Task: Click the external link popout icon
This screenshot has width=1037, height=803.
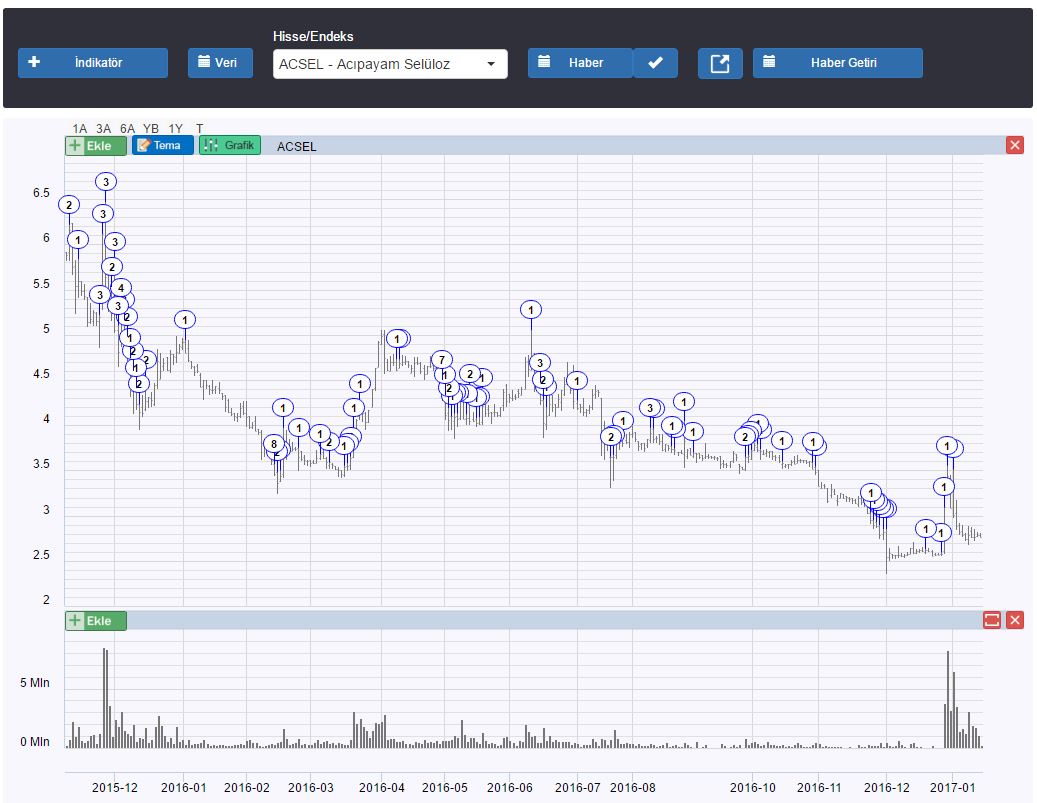Action: [720, 63]
